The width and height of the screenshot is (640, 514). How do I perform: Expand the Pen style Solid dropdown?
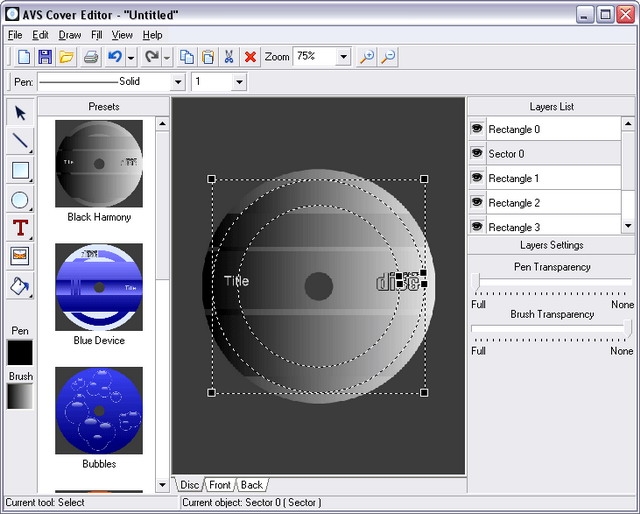point(179,82)
